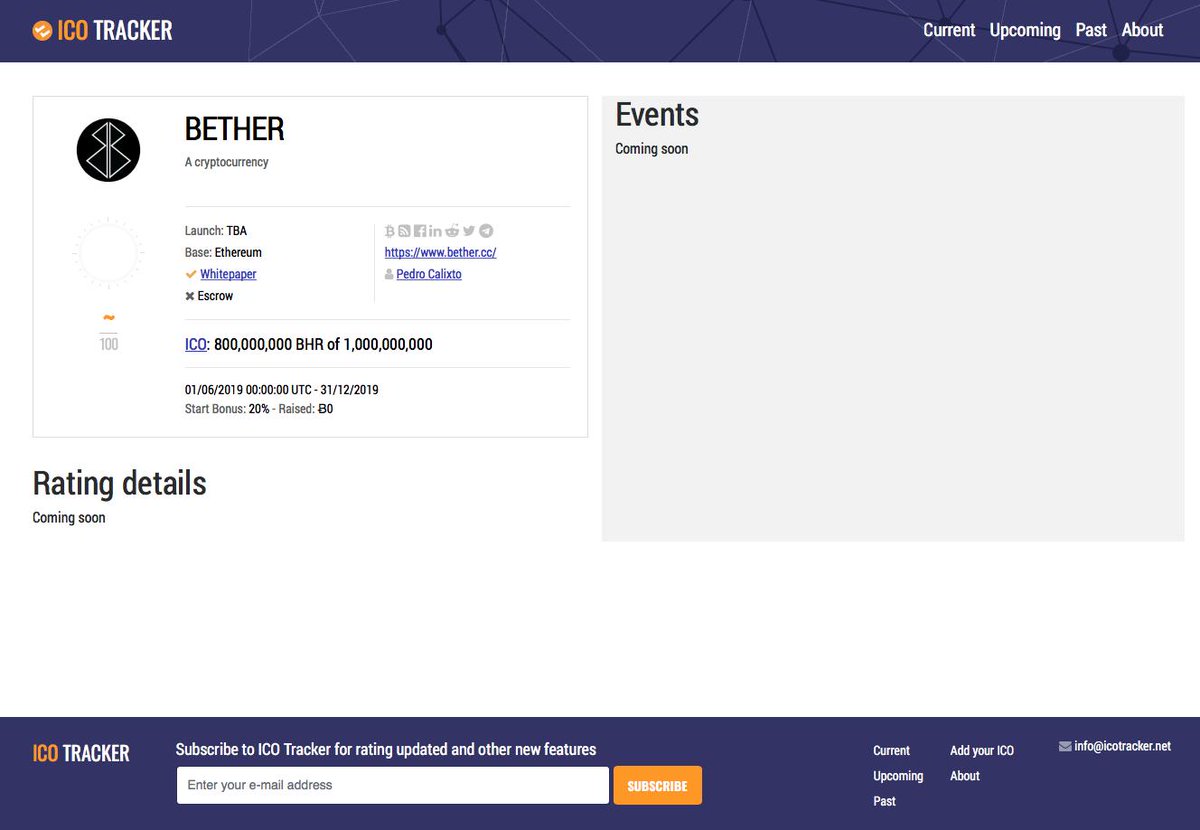Open Pedro Calixto profile link
The height and width of the screenshot is (830, 1200).
point(429,274)
